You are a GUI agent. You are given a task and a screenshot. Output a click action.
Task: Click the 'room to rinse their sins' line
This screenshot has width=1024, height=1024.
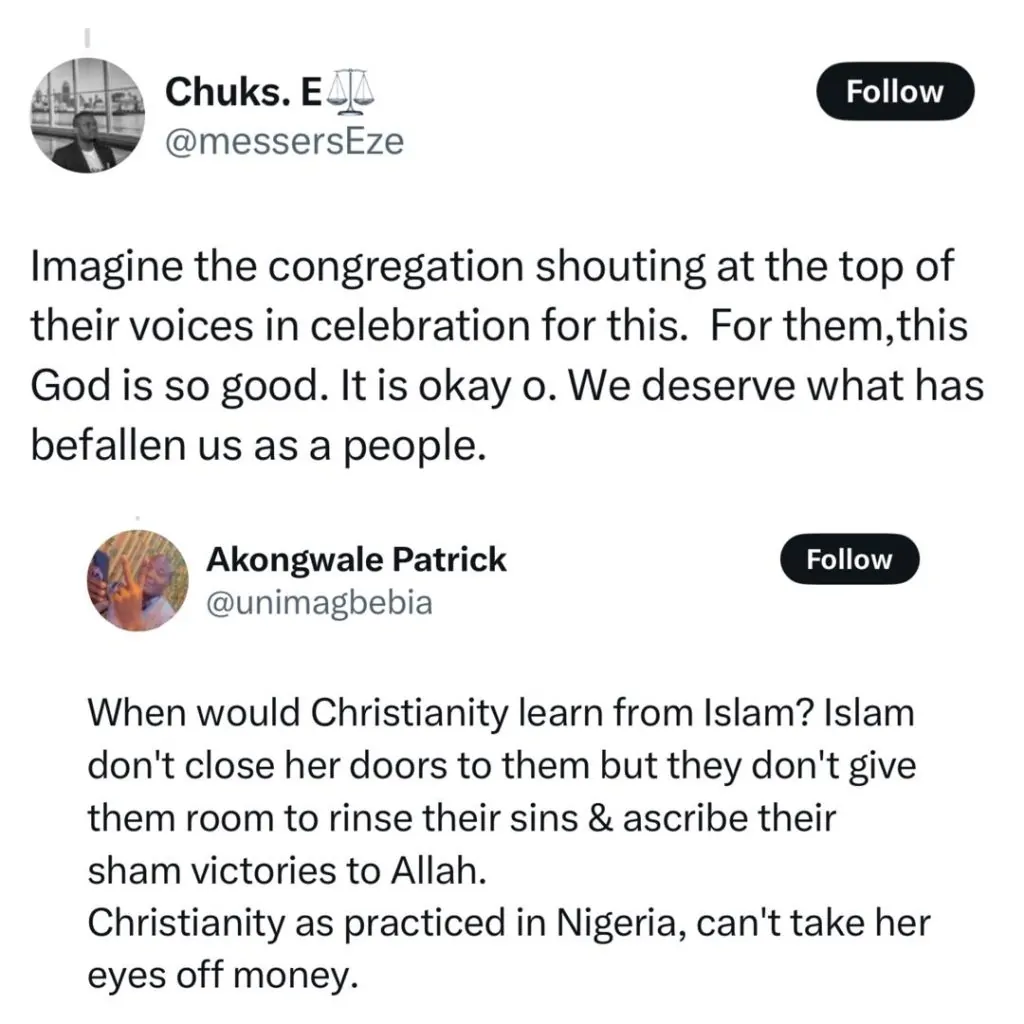click(x=461, y=817)
